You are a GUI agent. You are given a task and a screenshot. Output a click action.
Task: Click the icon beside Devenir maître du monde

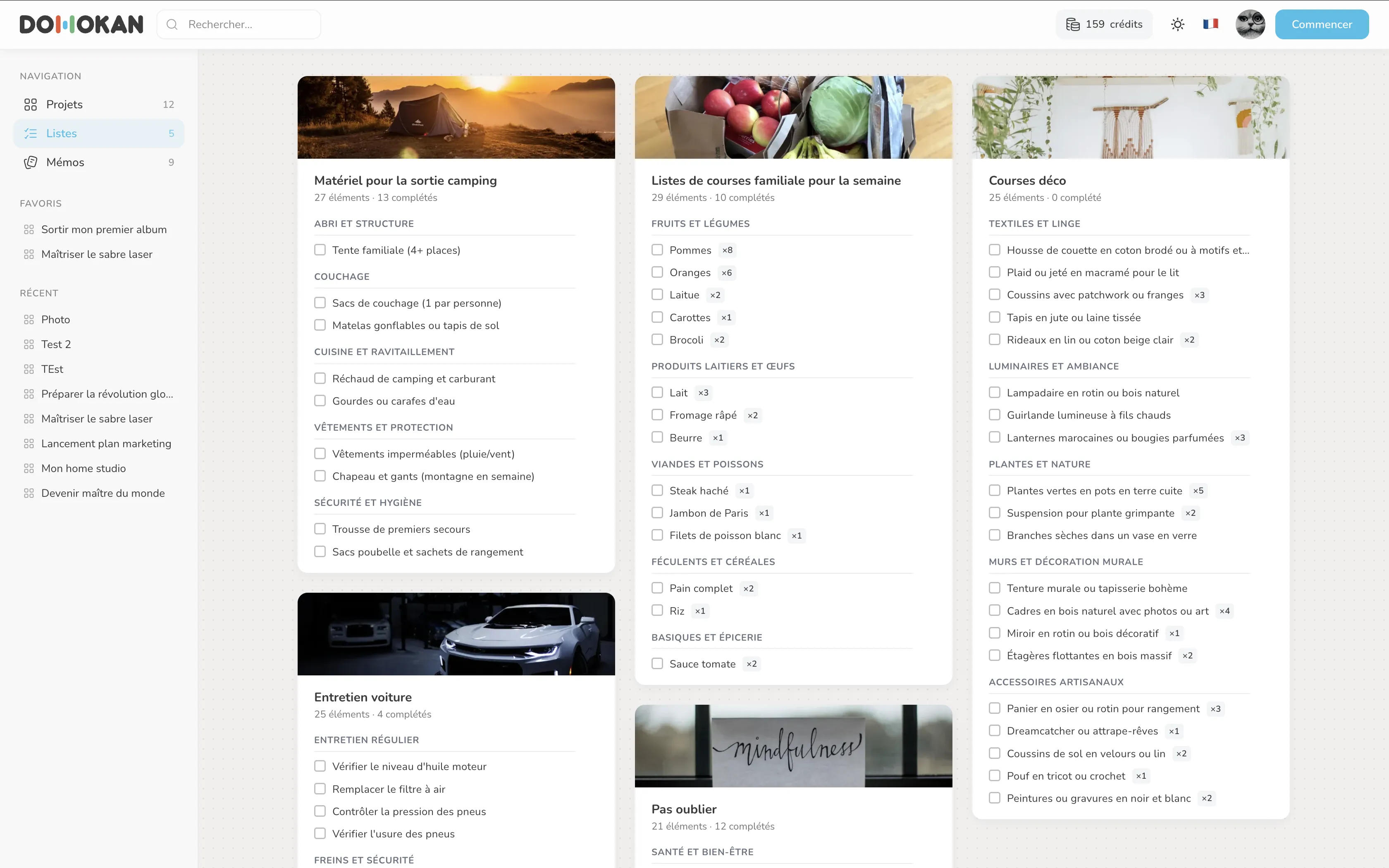coord(29,493)
